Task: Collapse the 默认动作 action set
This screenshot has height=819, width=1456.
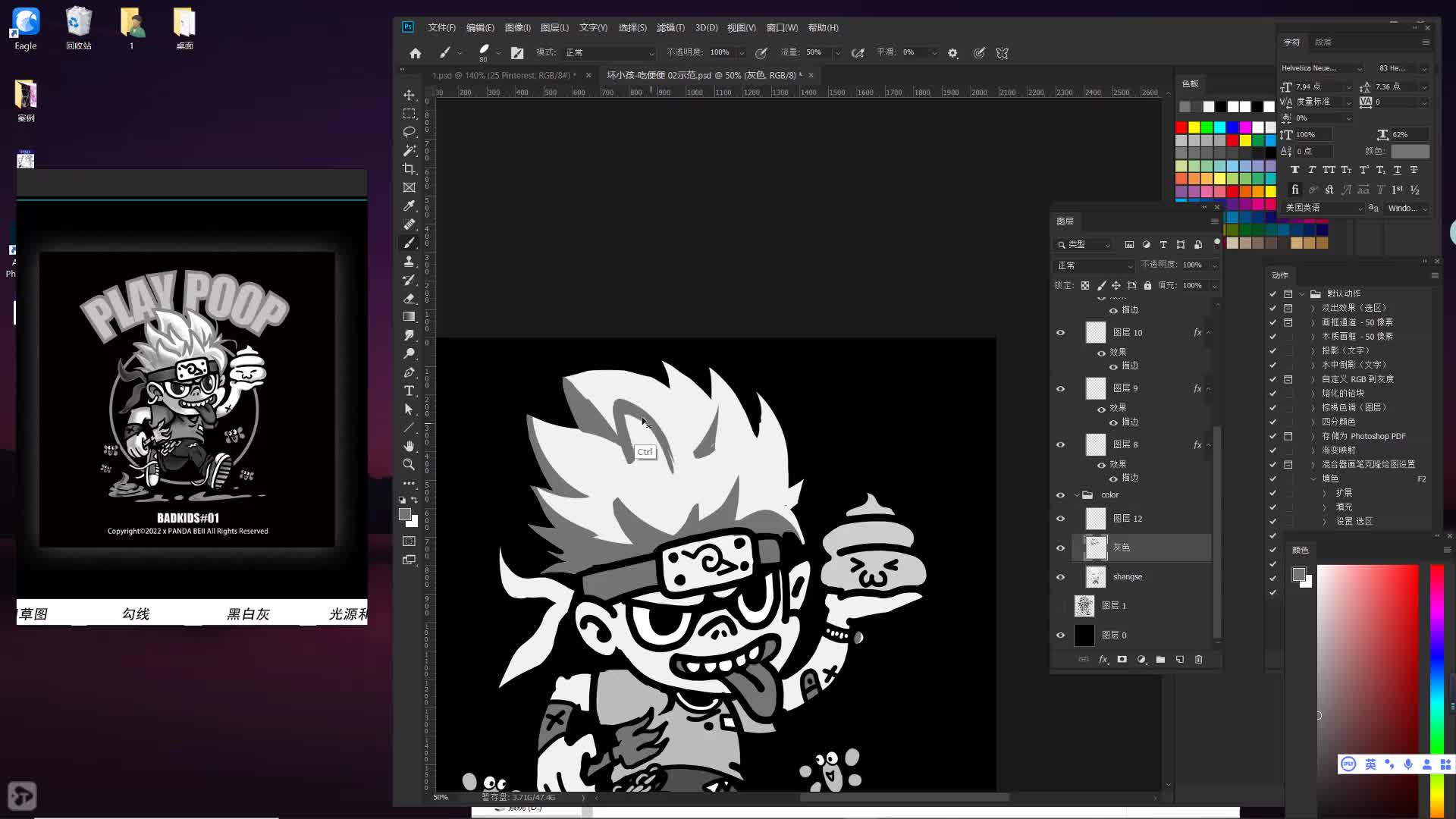Action: coord(1302,293)
